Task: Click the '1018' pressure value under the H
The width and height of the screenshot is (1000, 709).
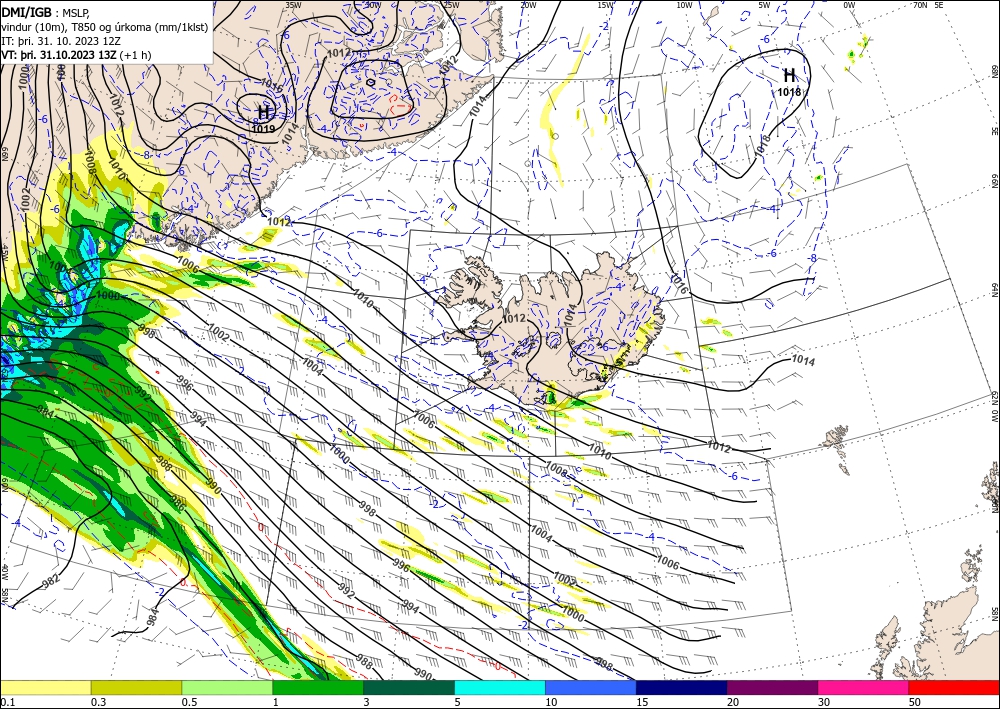Action: (789, 92)
